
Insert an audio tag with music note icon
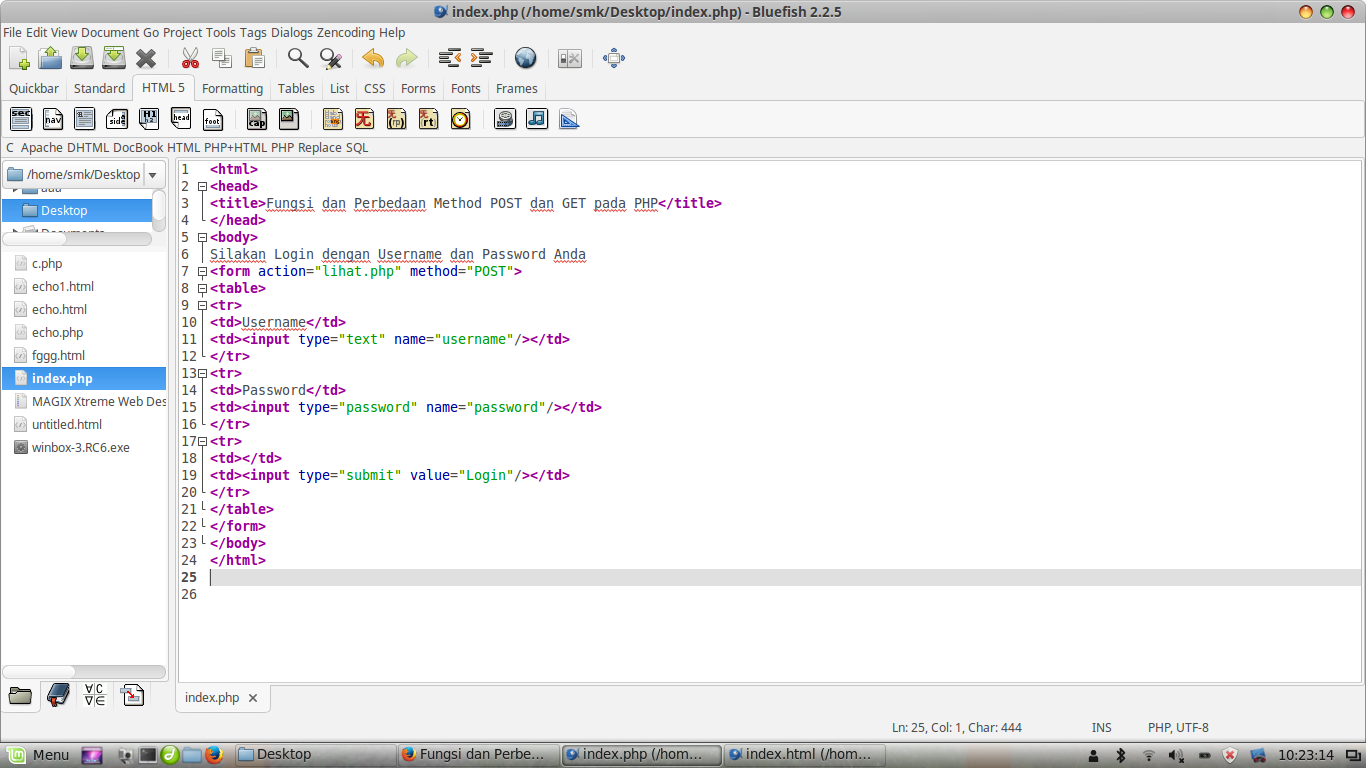tap(537, 119)
